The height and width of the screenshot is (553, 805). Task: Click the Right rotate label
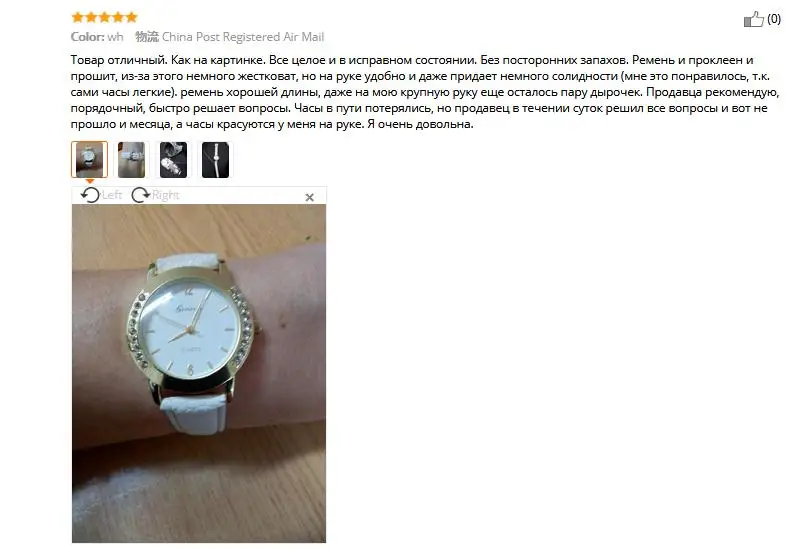(165, 195)
